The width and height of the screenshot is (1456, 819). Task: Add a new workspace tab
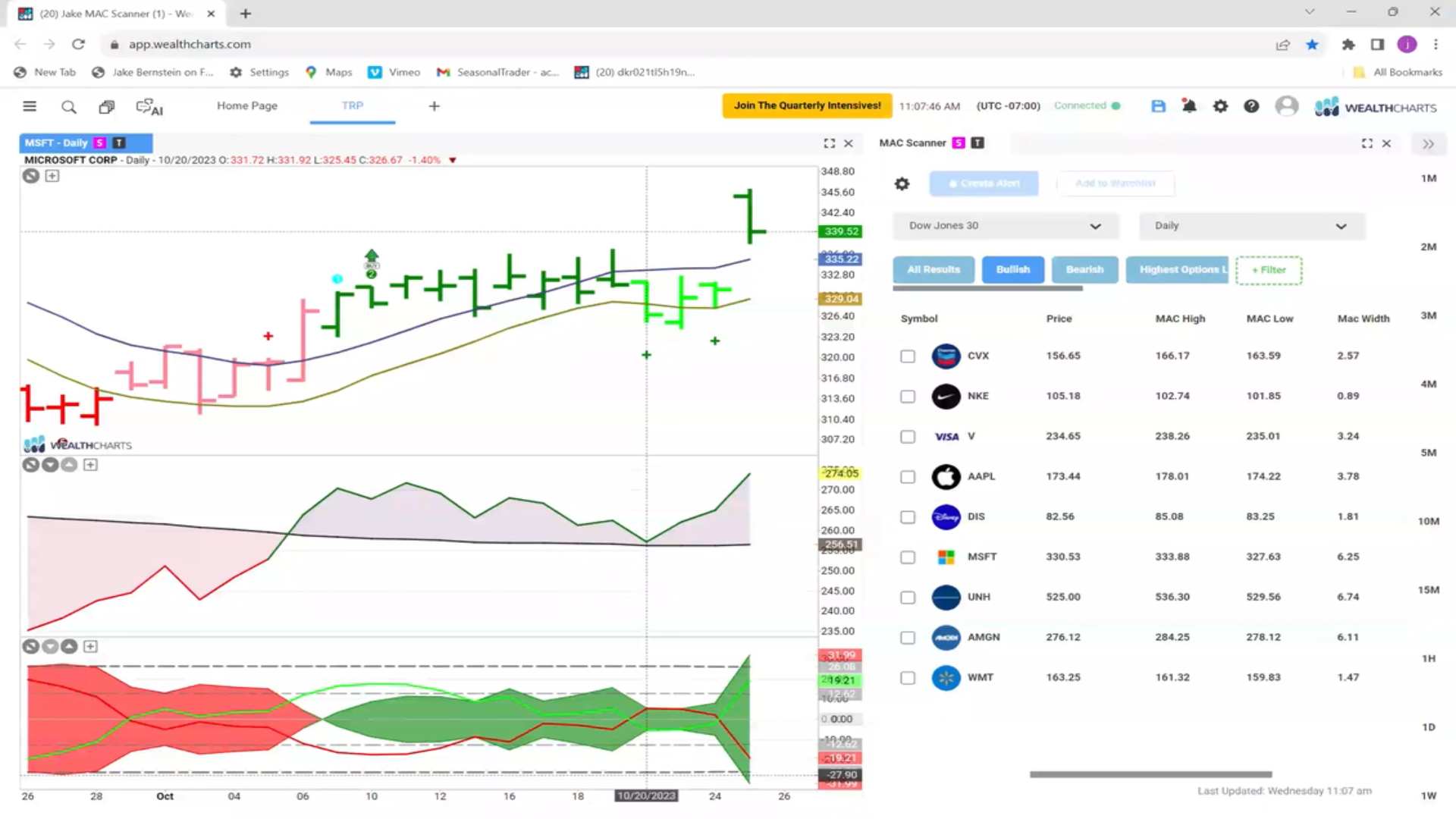tap(434, 106)
